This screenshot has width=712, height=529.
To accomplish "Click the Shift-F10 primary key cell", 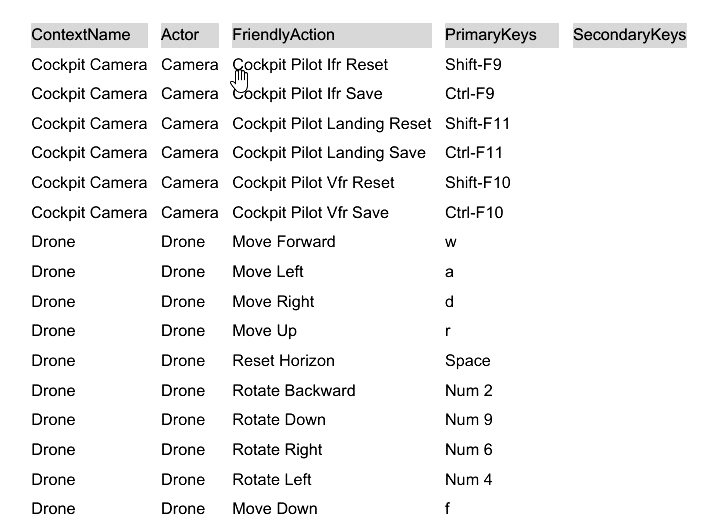I will click(478, 183).
